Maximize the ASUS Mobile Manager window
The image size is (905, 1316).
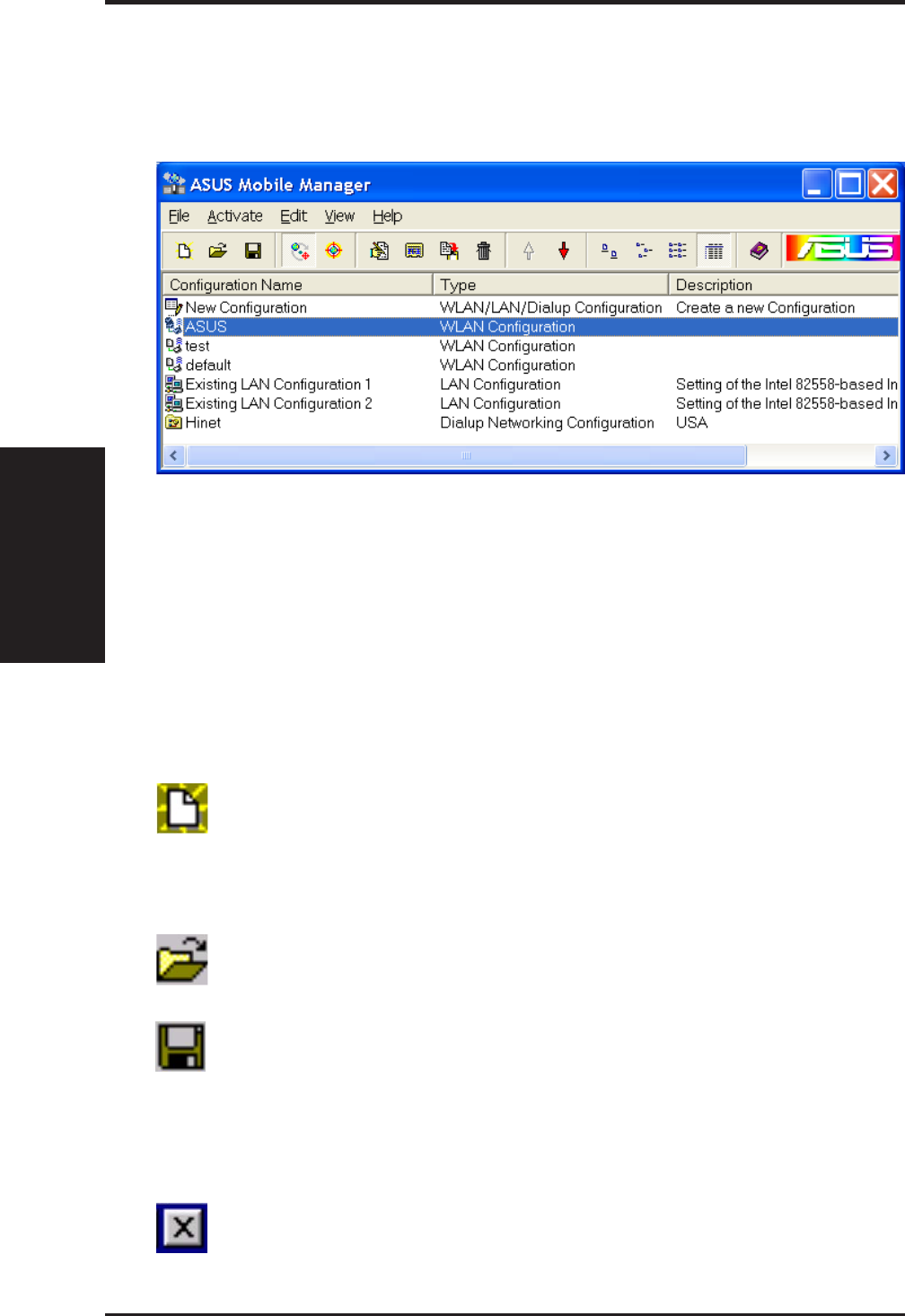849,183
